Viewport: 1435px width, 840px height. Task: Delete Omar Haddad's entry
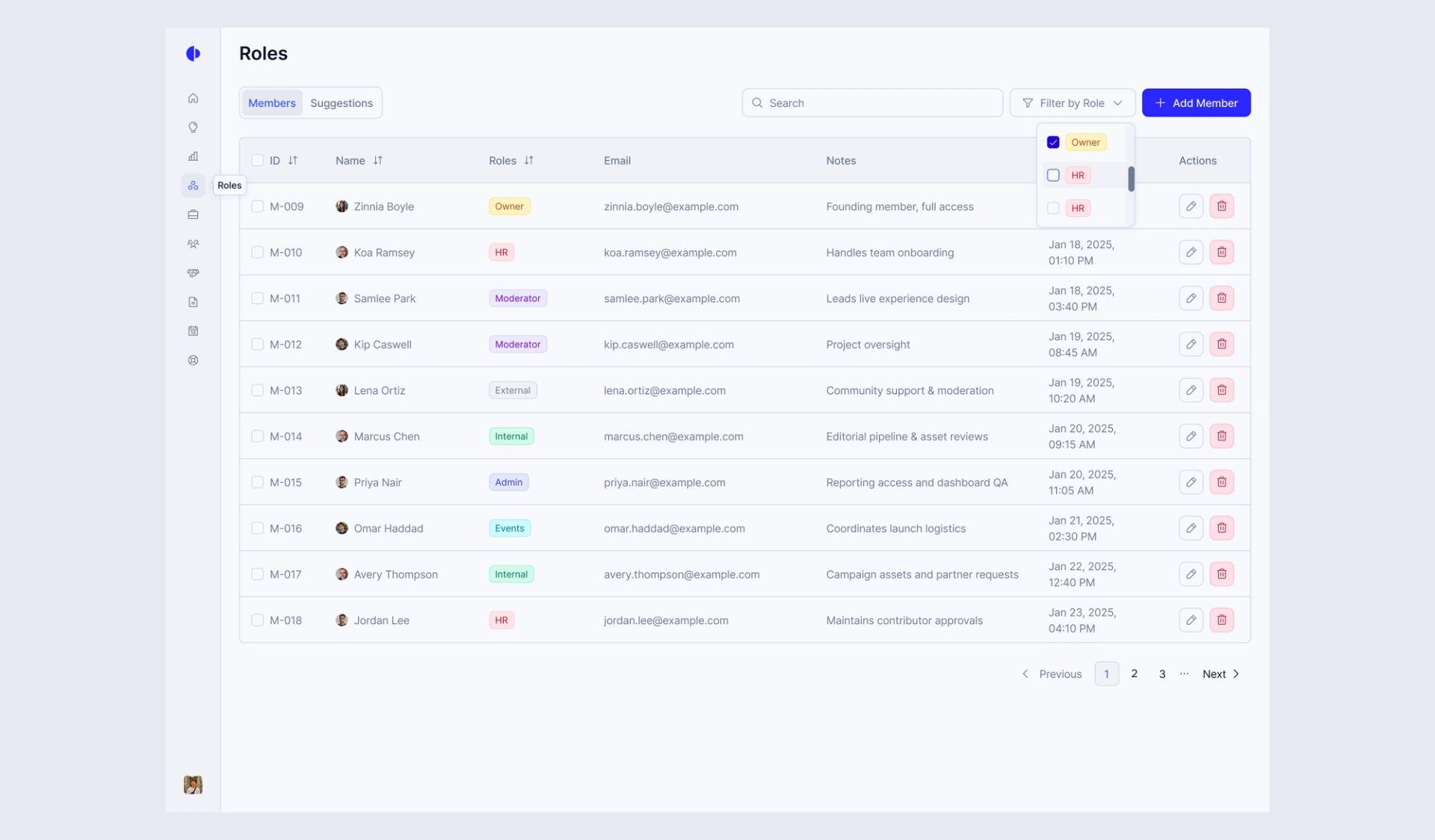coord(1221,528)
